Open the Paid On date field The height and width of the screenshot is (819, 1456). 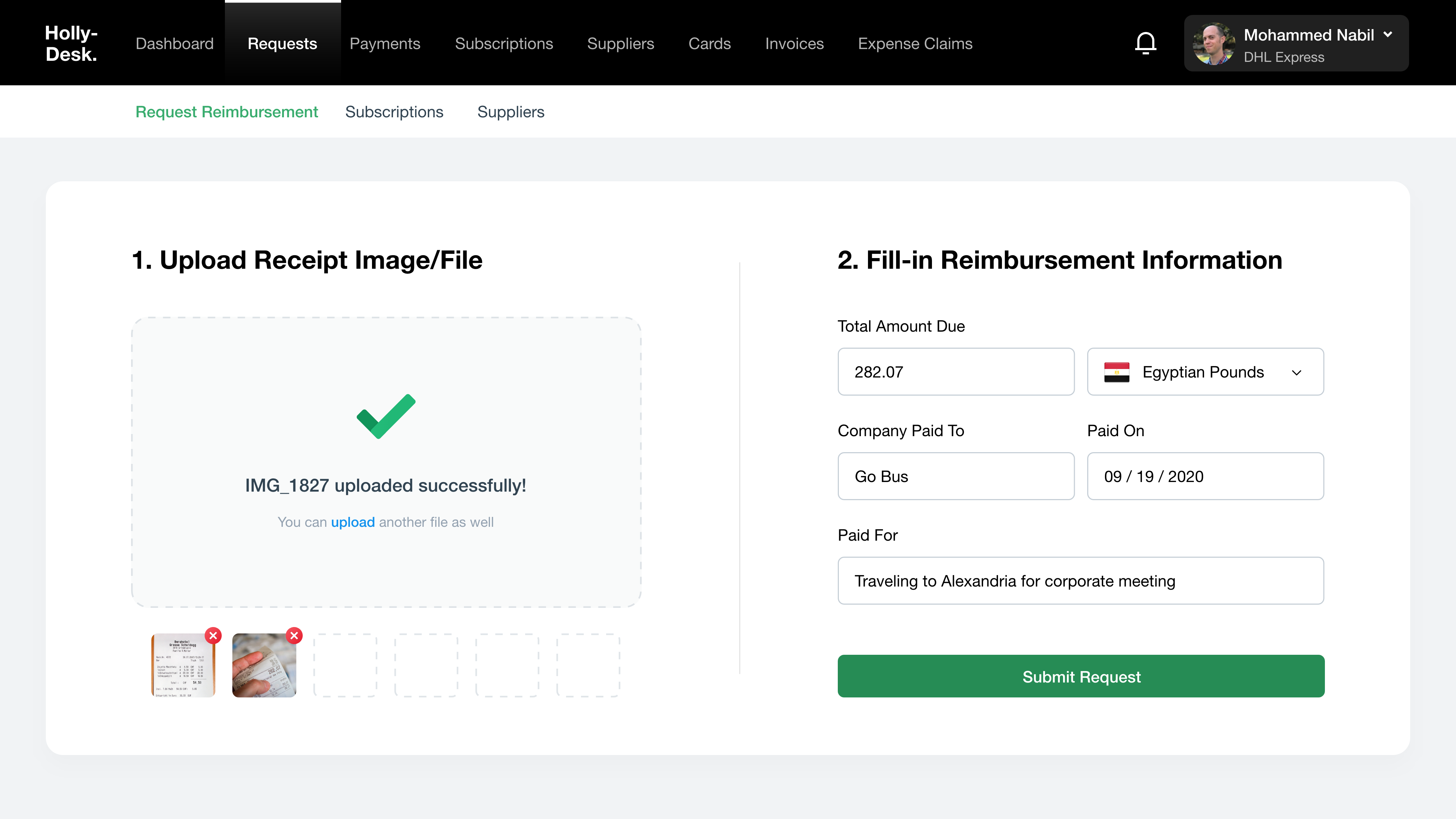[1205, 476]
